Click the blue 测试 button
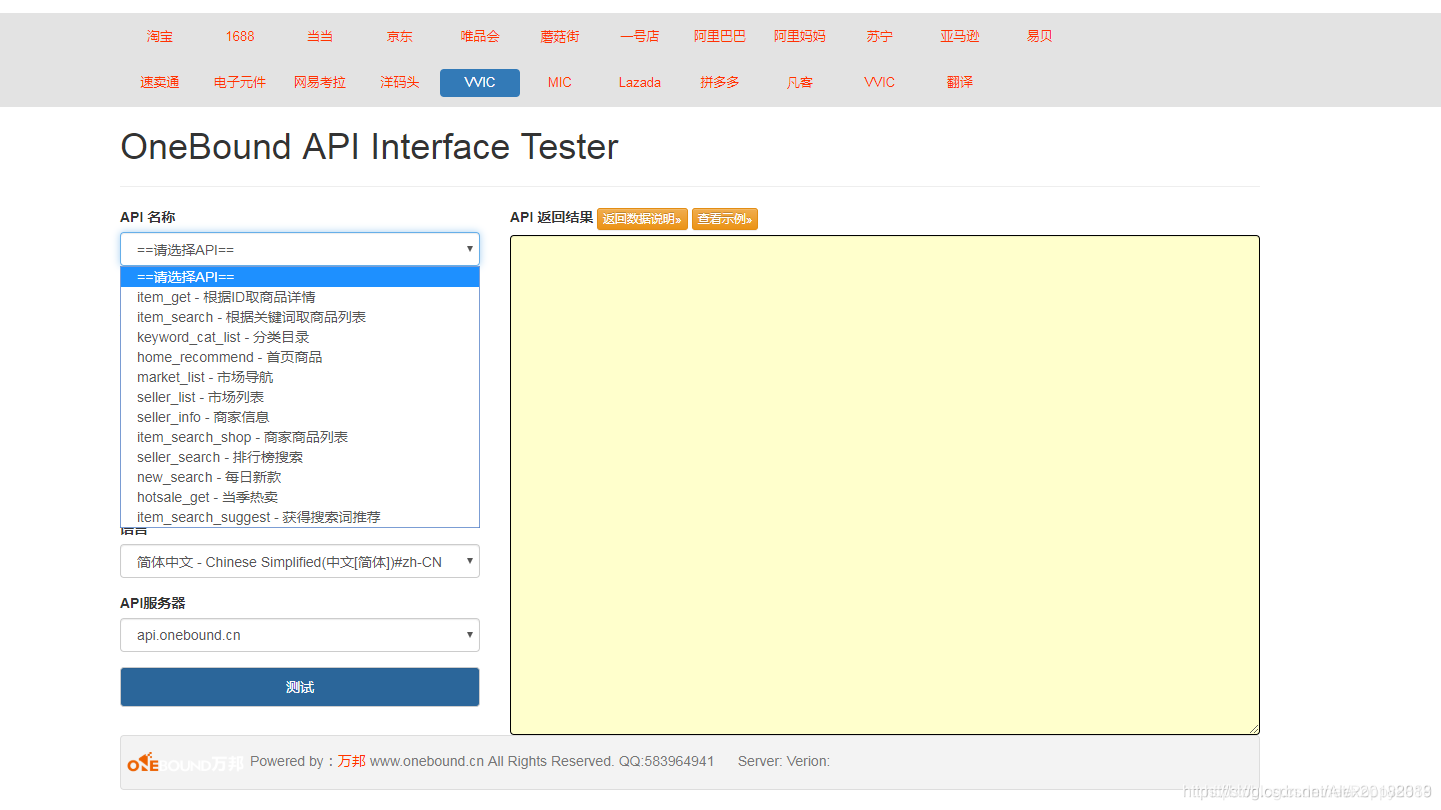Viewport: 1441px width, 810px height. pos(300,687)
